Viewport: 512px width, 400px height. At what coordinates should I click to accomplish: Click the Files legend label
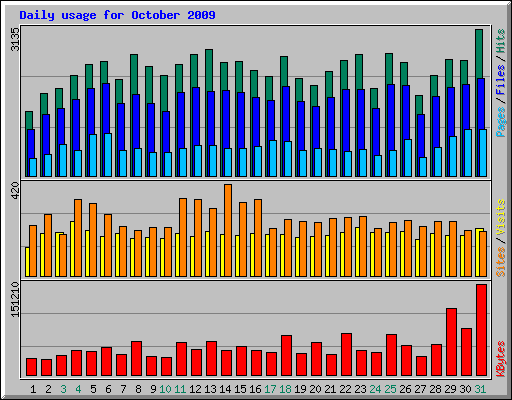tap(501, 80)
